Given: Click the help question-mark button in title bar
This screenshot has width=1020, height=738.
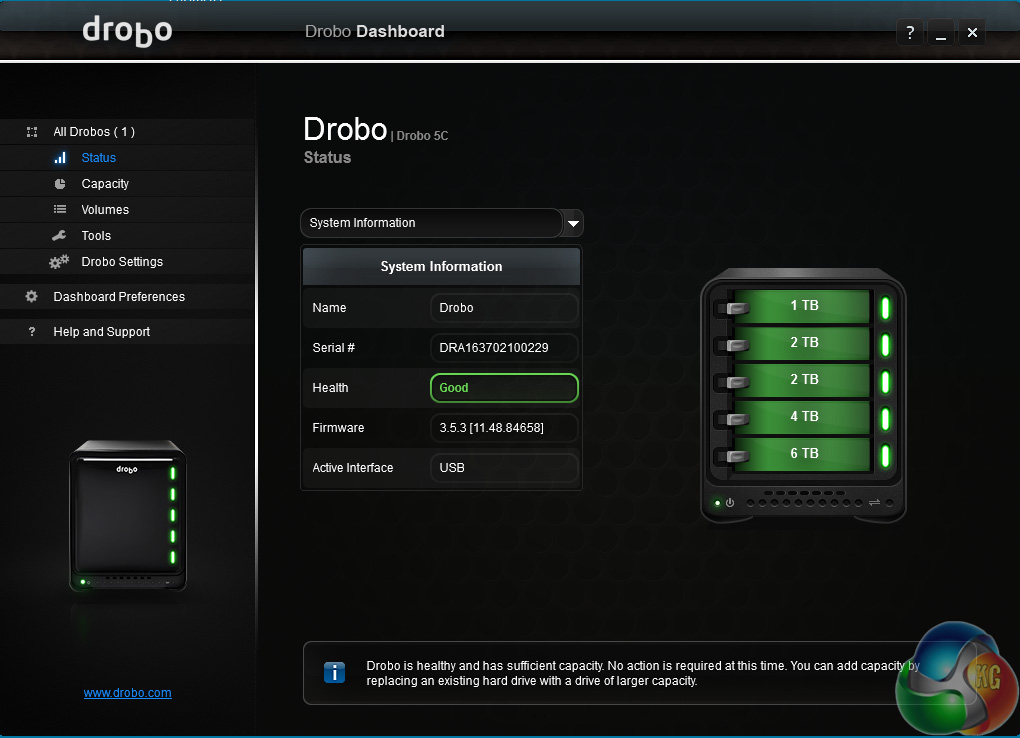Looking at the screenshot, I should pyautogui.click(x=910, y=32).
